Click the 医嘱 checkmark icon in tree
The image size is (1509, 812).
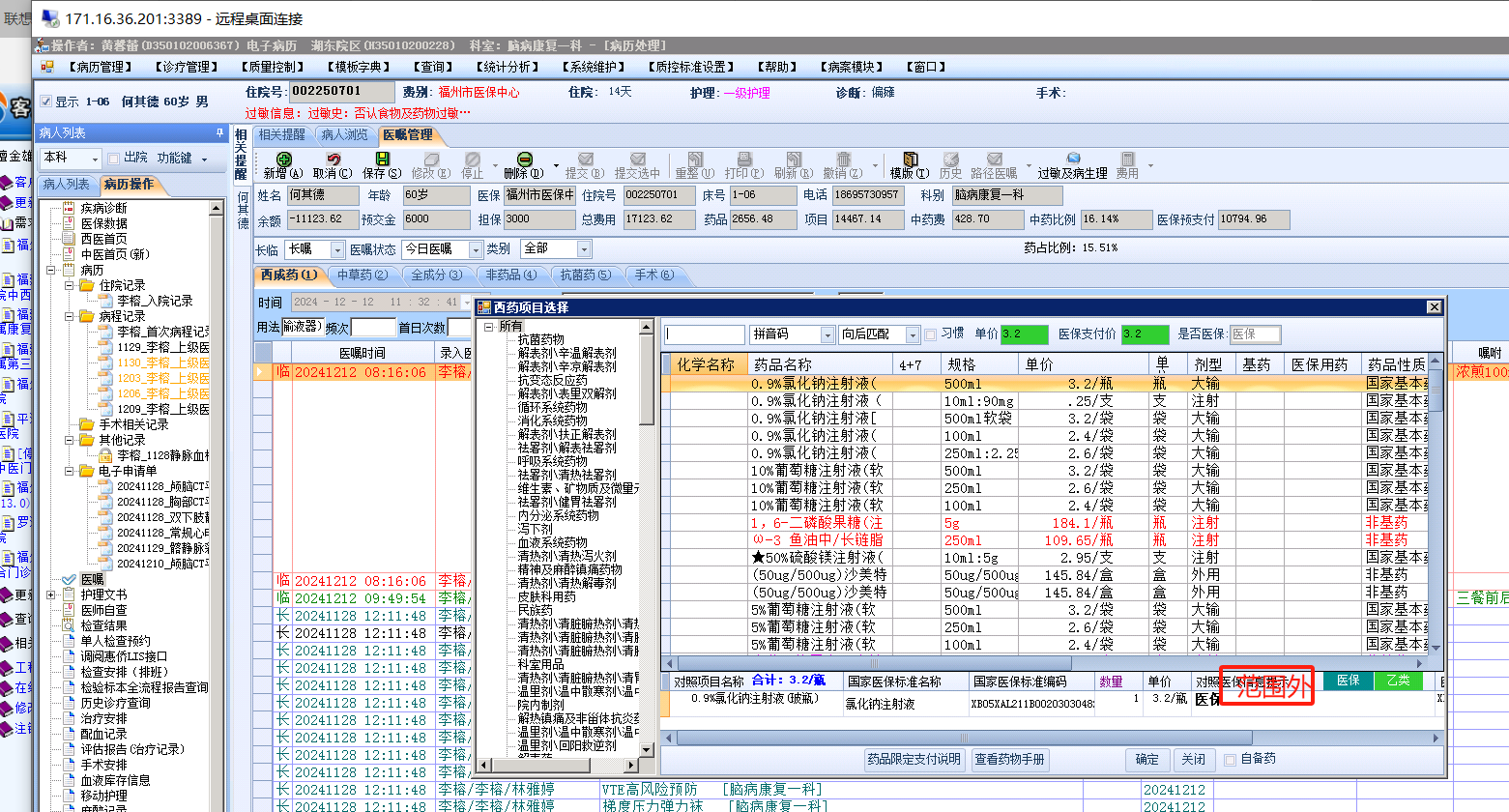[69, 579]
